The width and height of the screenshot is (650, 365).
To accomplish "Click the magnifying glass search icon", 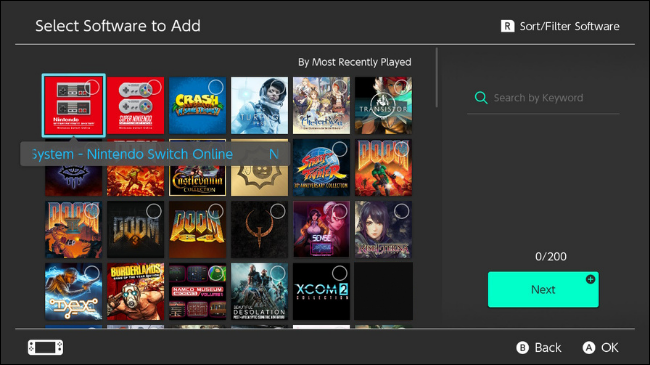I will click(481, 98).
